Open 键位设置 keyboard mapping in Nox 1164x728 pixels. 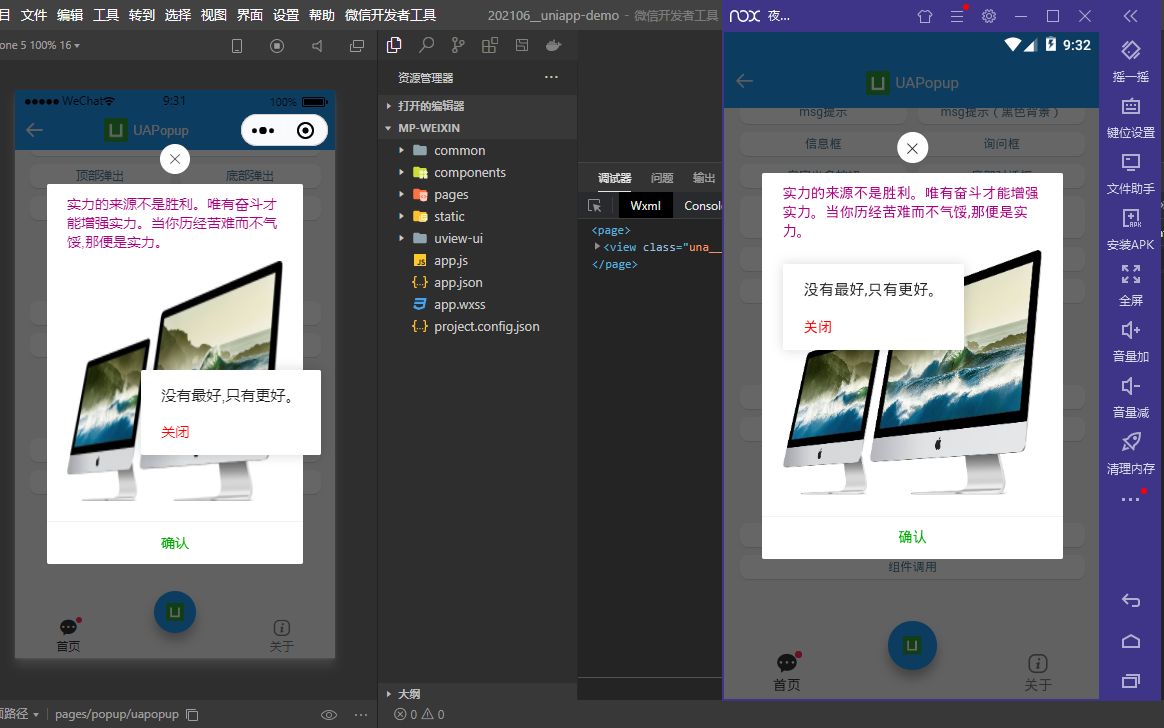click(1131, 113)
